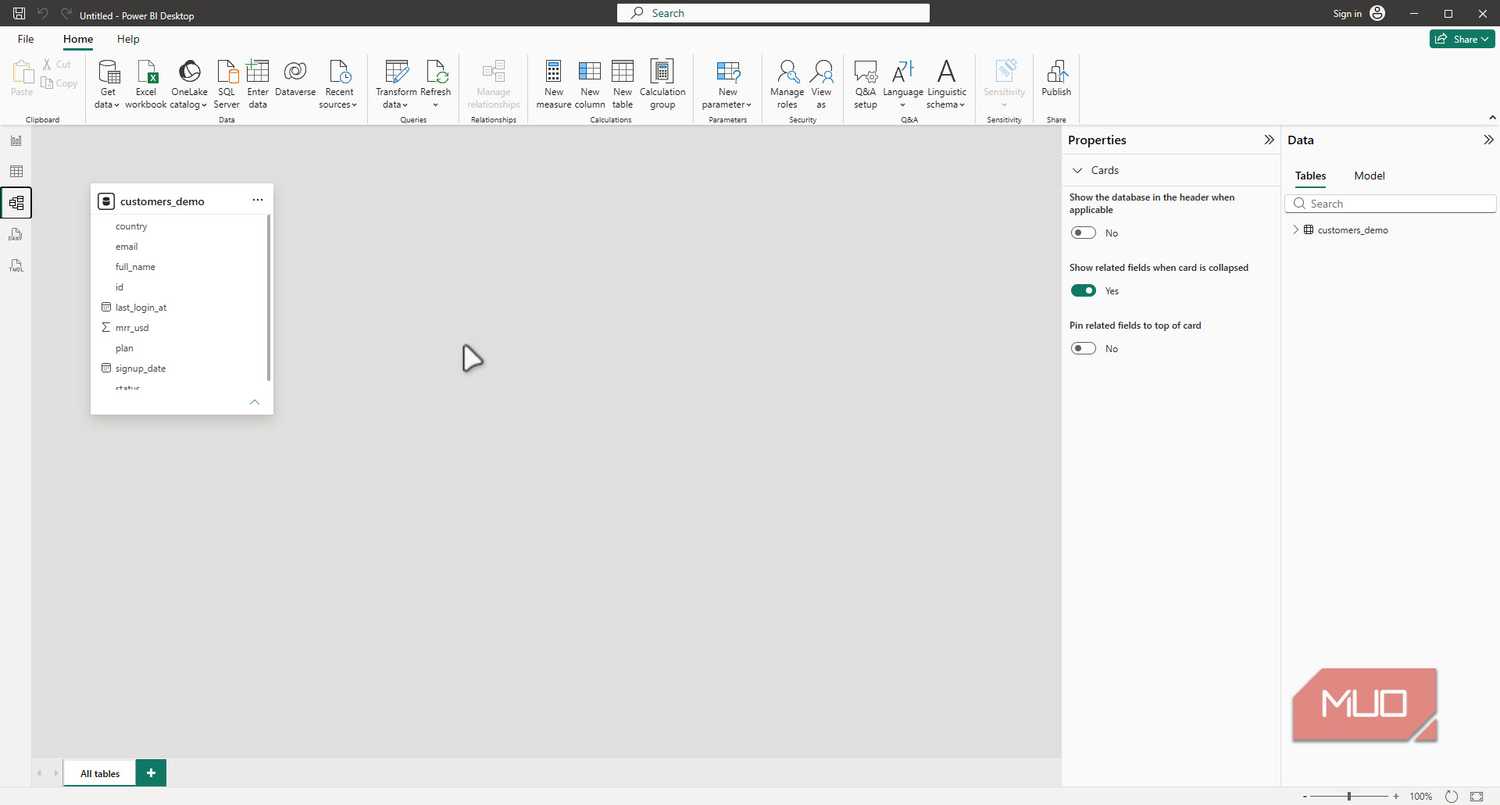Open Excel workbook import
This screenshot has width=1500, height=805.
click(146, 72)
